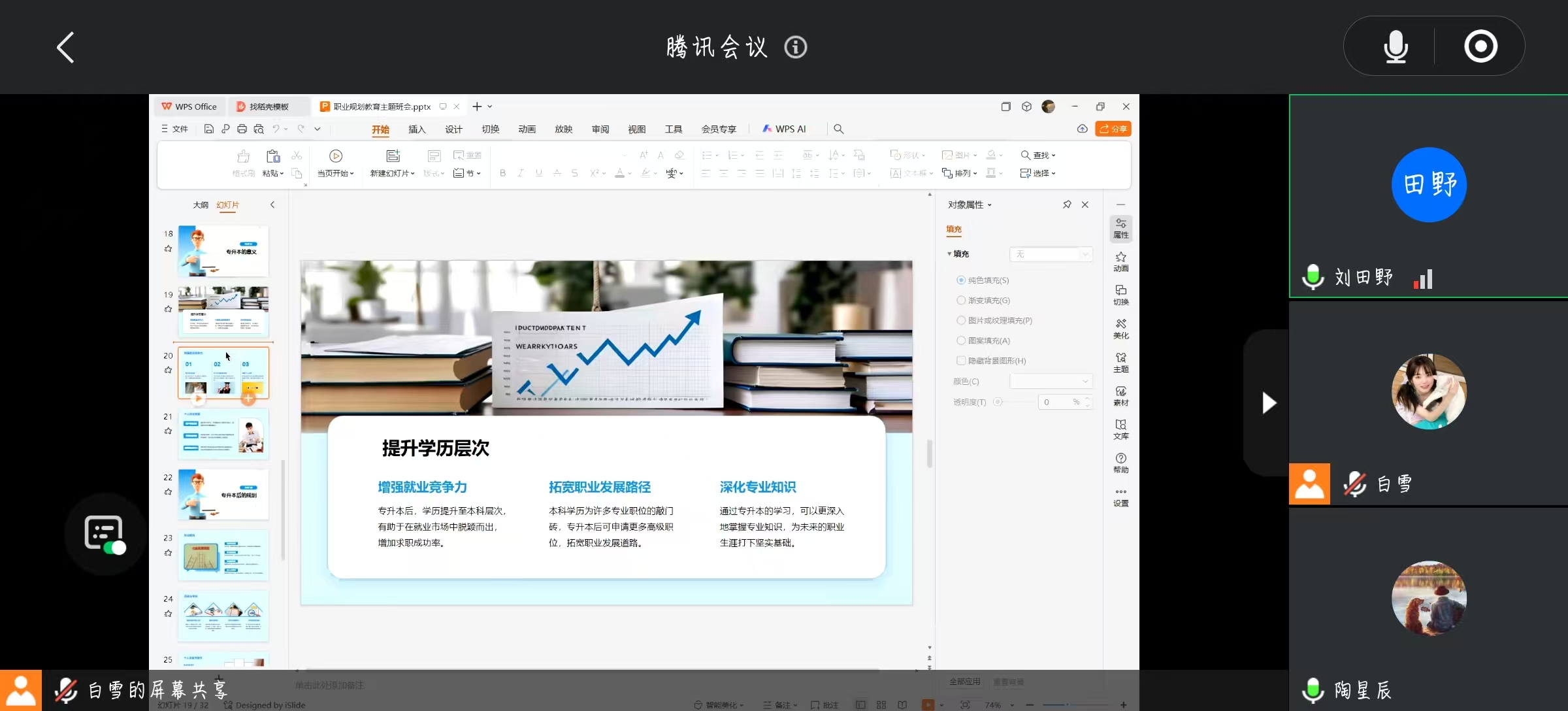Open the 填充 type dropdown showing 无
This screenshot has width=1568, height=711.
pyautogui.click(x=1051, y=254)
